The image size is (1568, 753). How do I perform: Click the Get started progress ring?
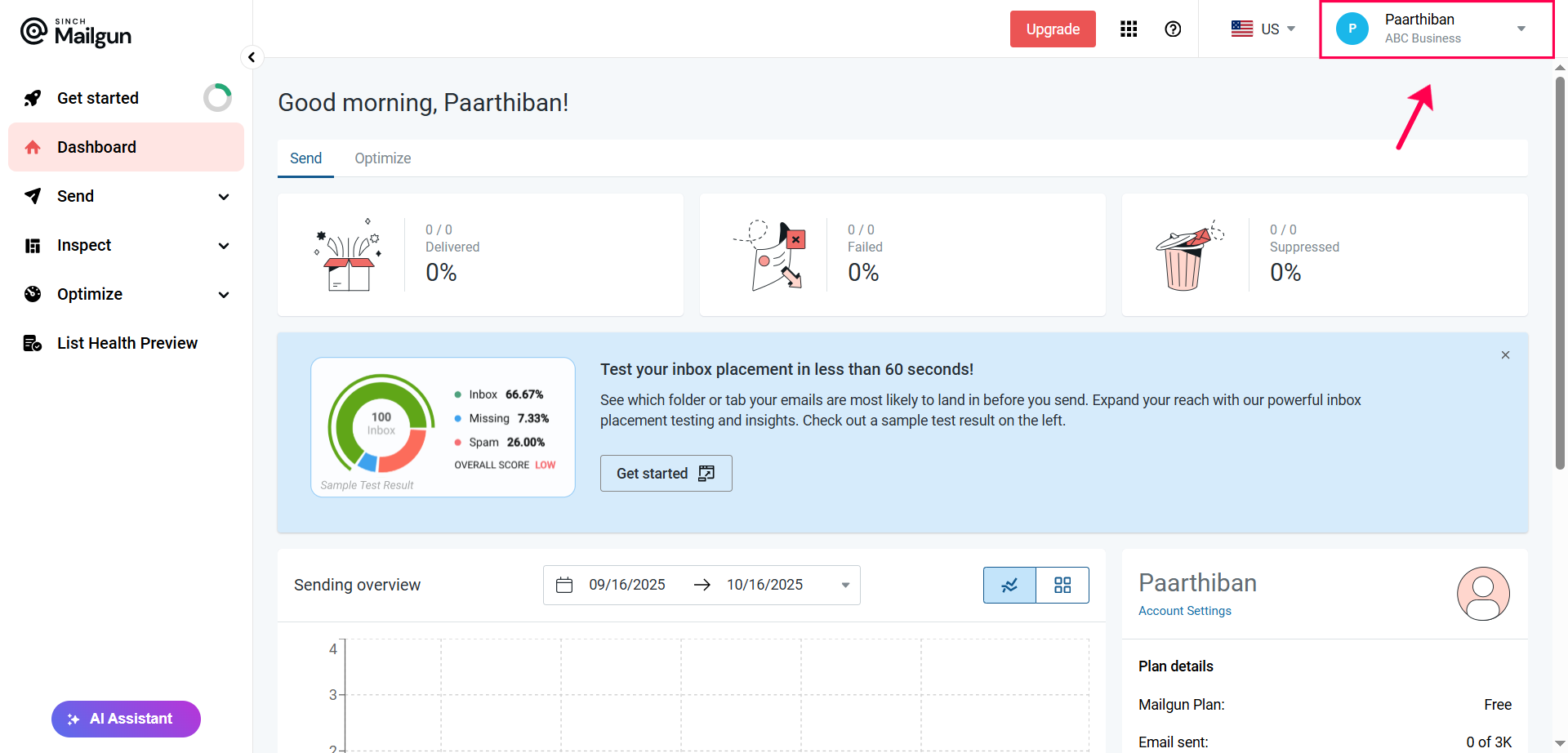pyautogui.click(x=217, y=98)
